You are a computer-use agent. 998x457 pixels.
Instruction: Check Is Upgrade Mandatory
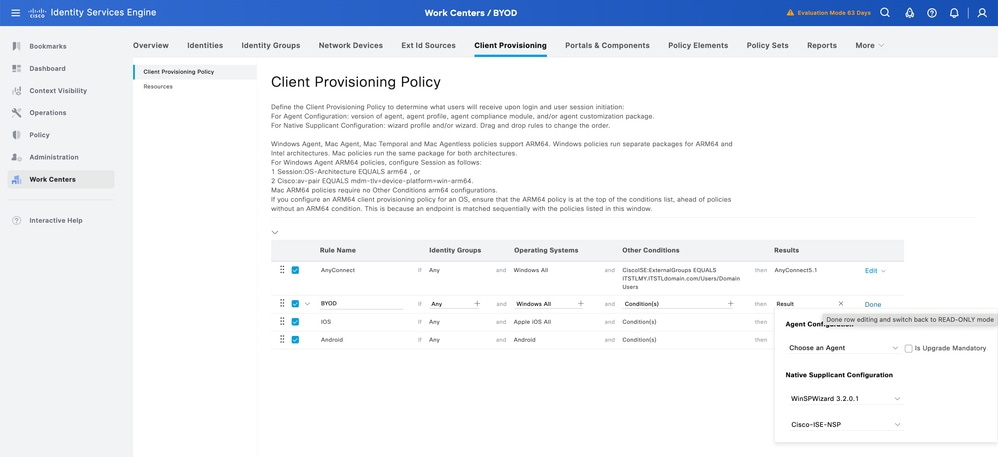[x=908, y=348]
